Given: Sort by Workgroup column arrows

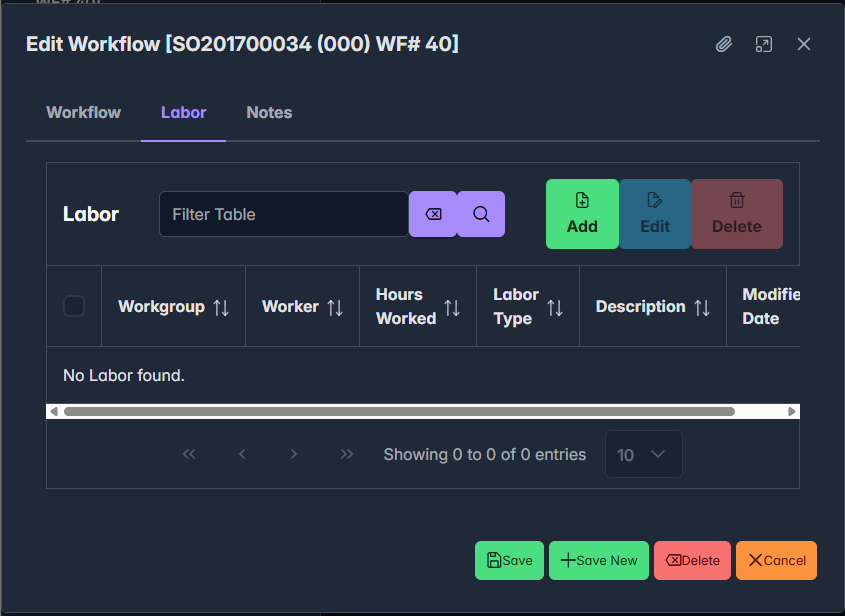Looking at the screenshot, I should click(x=221, y=307).
